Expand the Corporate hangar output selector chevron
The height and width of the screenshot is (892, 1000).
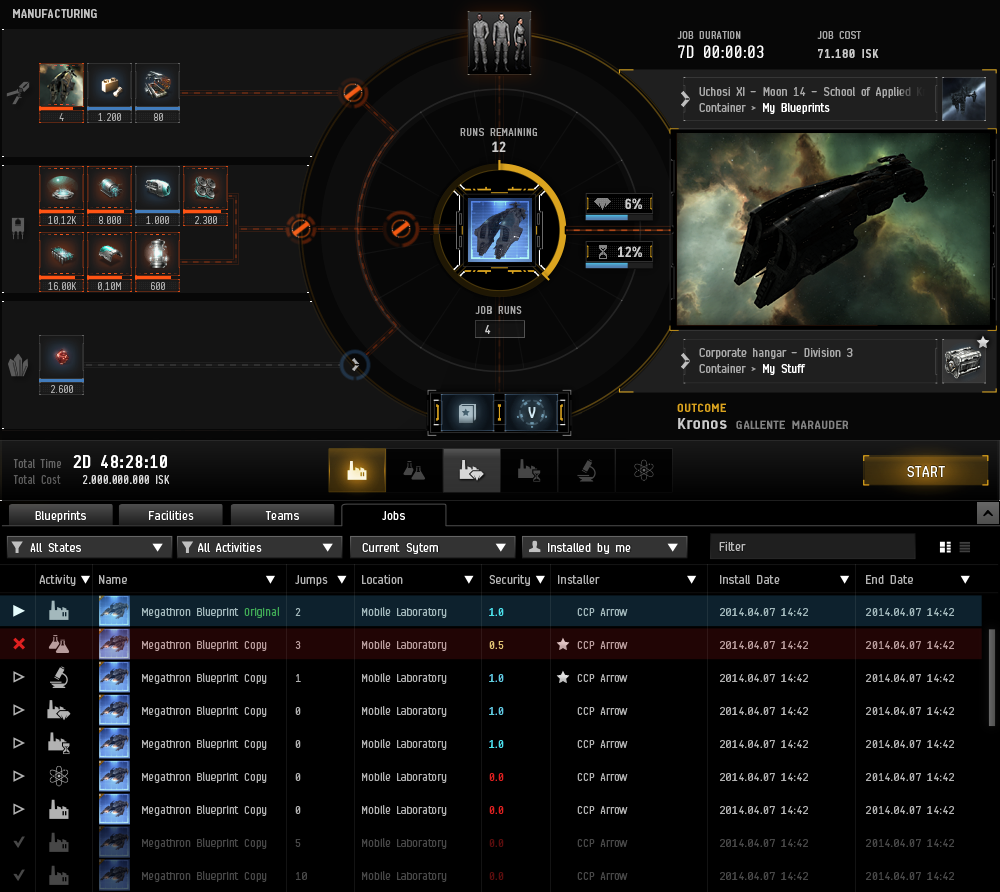tap(685, 361)
